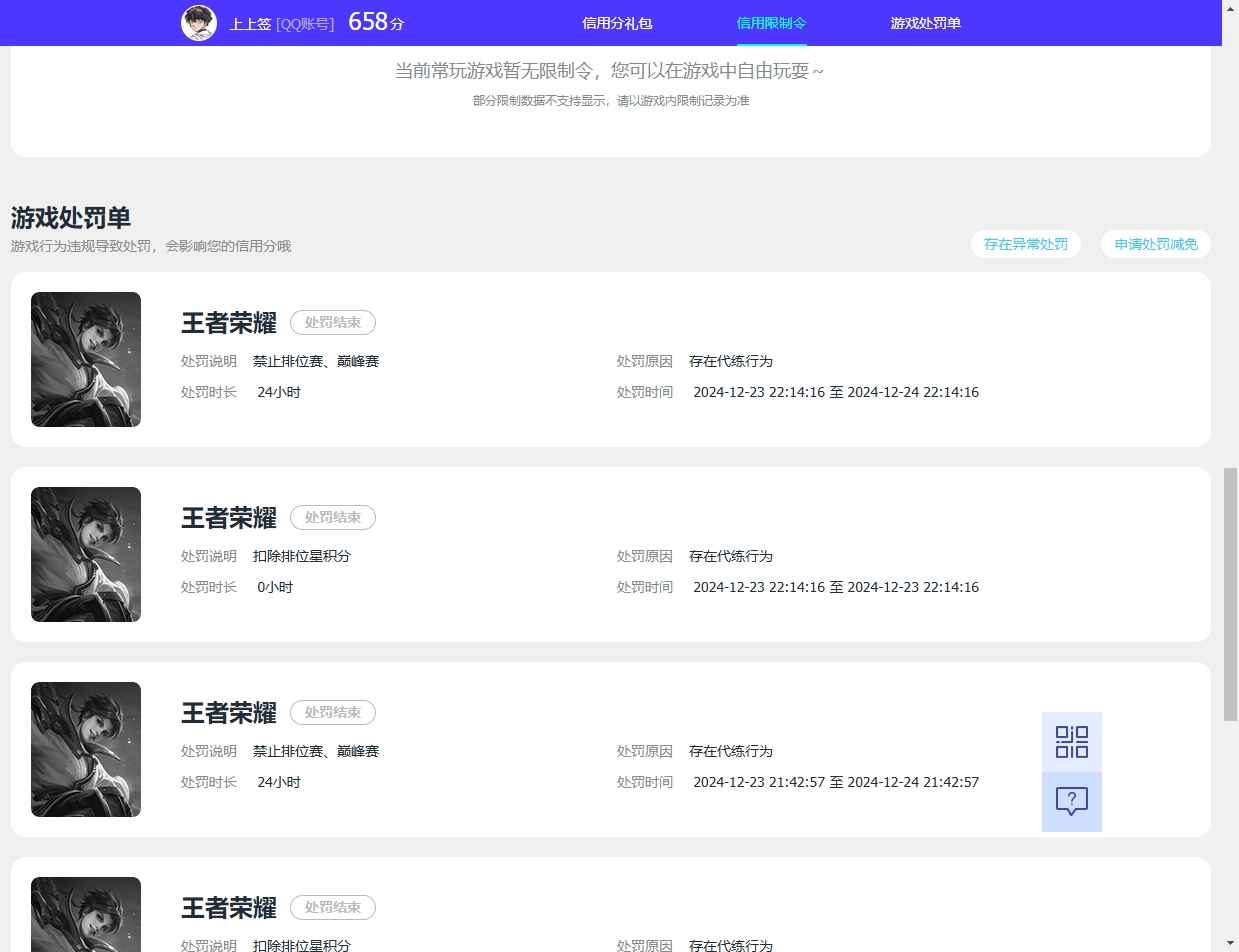Click hero thumbnail of the 0小时 penalty card
Screen dimensions: 1239x952
pyautogui.click(x=86, y=555)
